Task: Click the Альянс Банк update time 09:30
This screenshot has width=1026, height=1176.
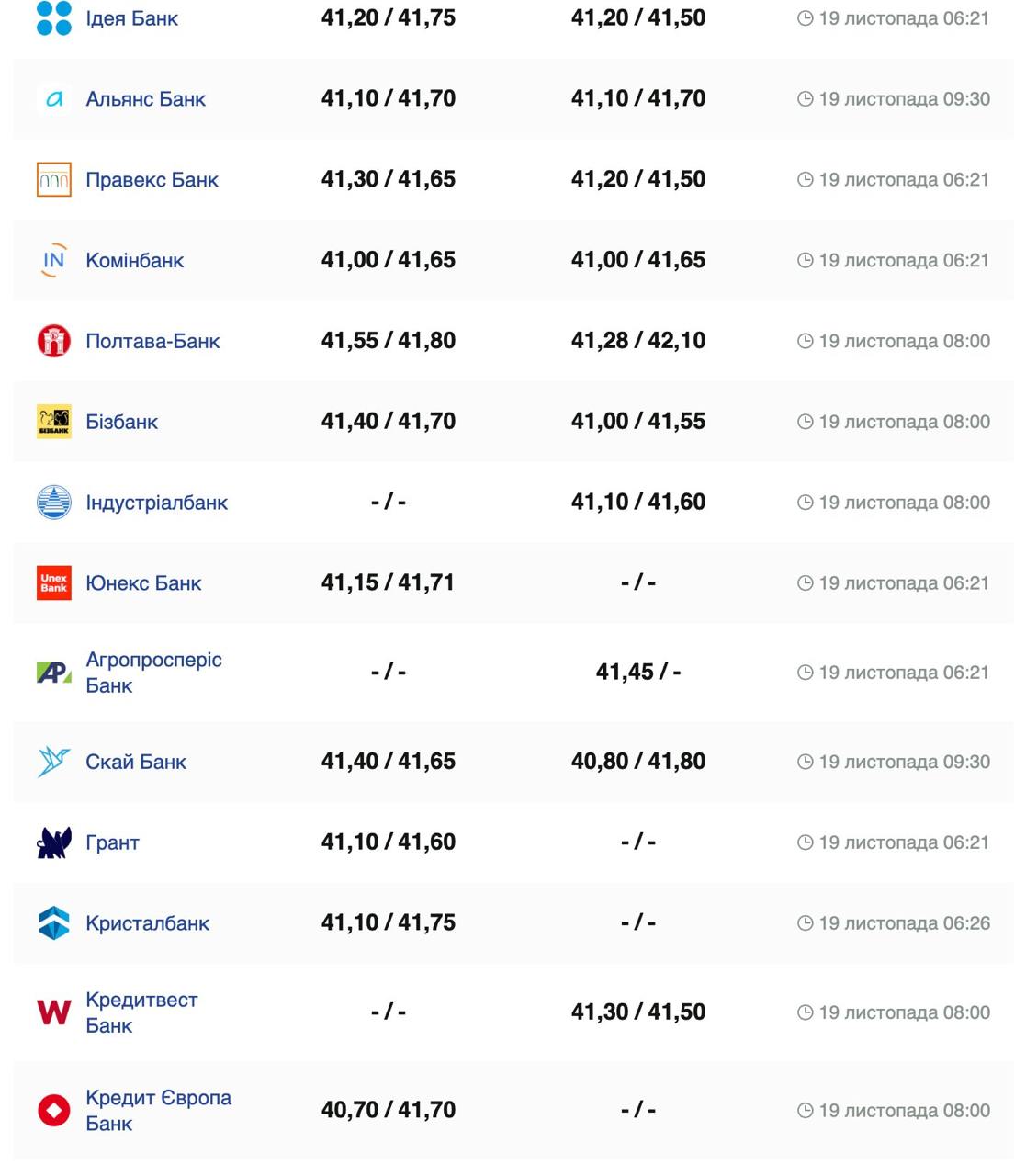Action: tap(904, 99)
